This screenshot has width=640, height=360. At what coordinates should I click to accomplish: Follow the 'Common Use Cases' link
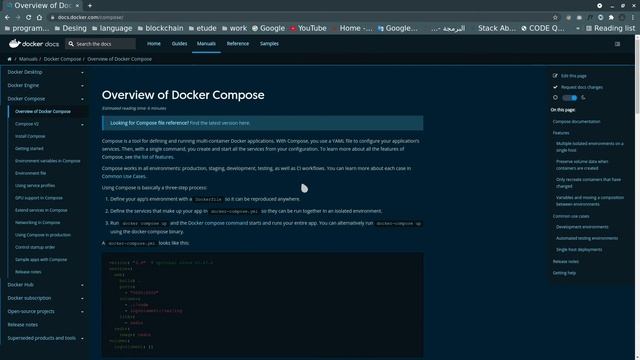tap(124, 176)
